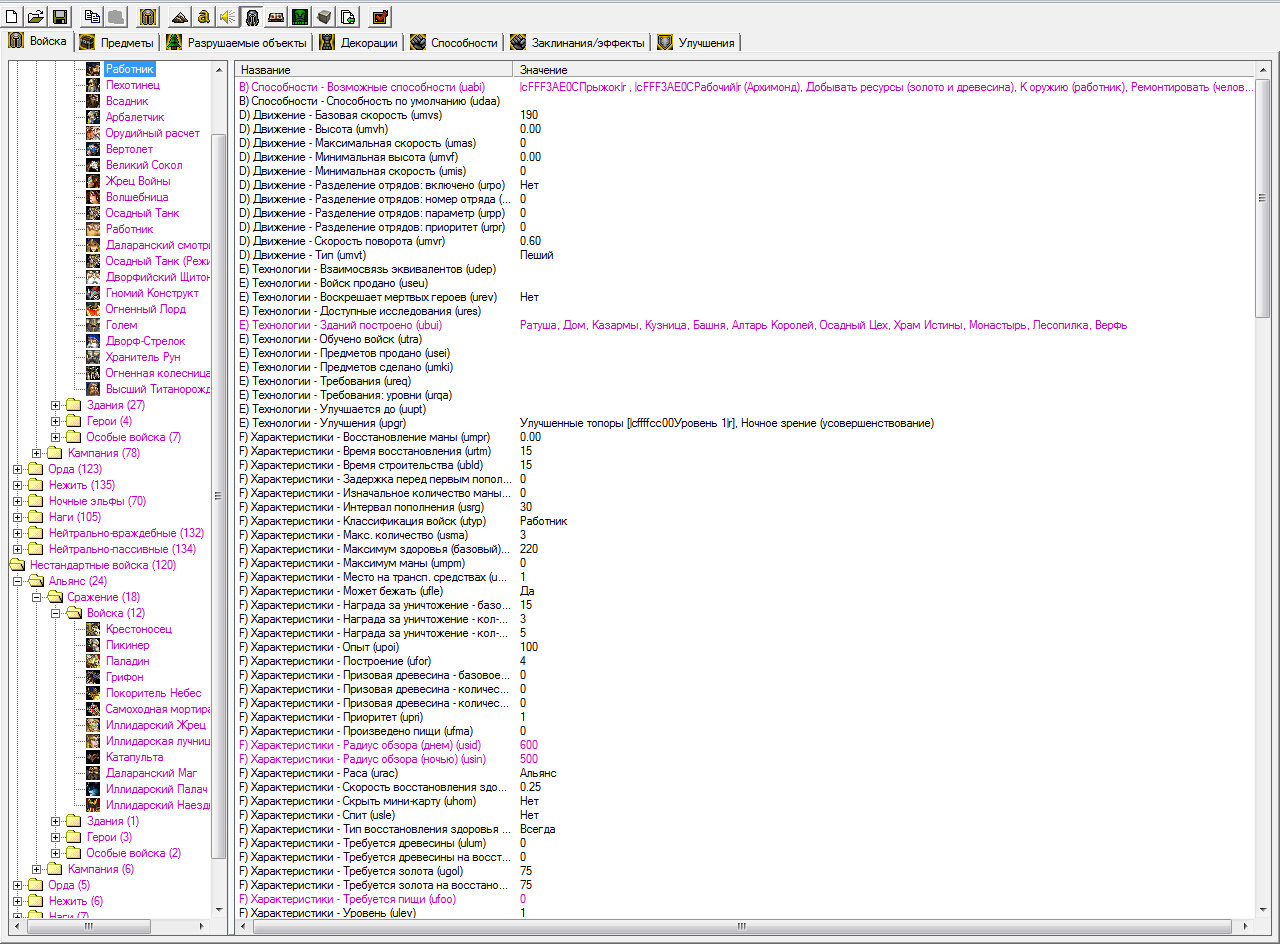
Task: Open the Import Manager icon with green arrow
Action: (347, 16)
